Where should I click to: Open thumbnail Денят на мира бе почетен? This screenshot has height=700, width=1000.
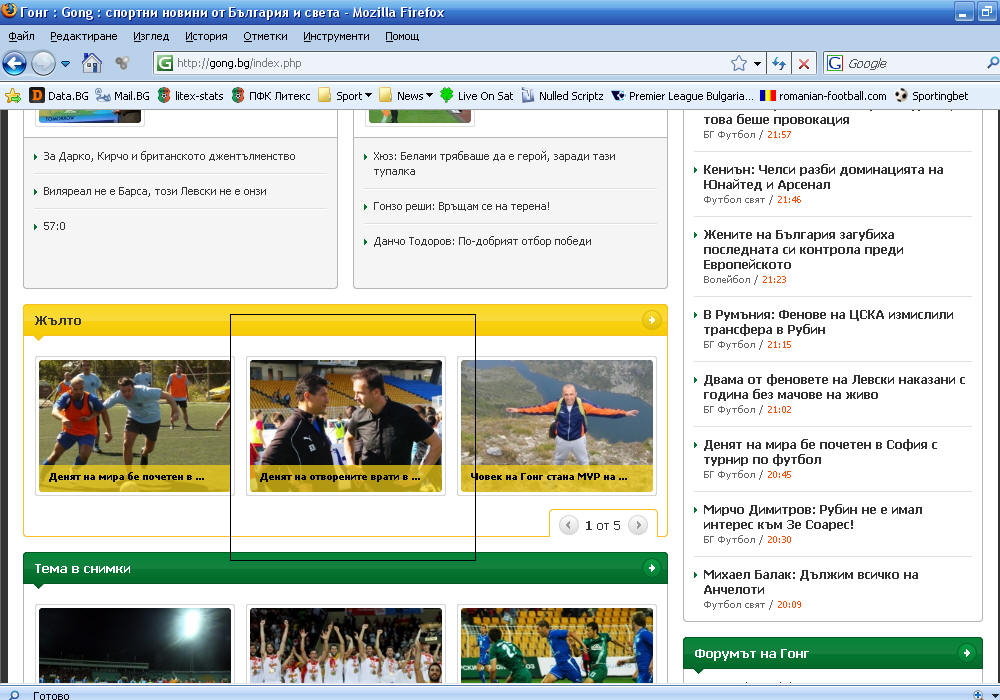tap(135, 425)
